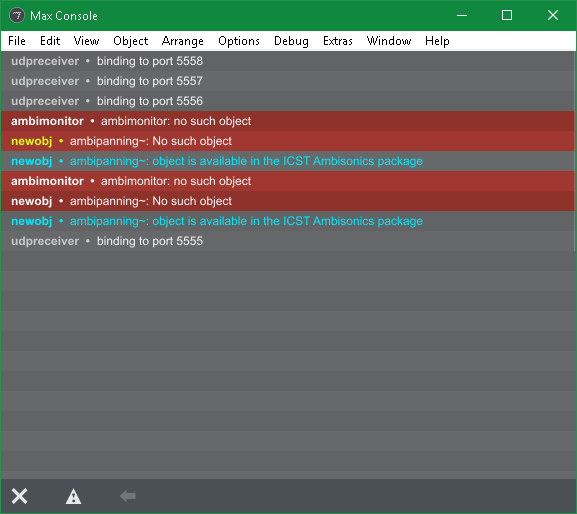Clear the console with the X icon
This screenshot has height=514, width=577.
tap(19, 496)
